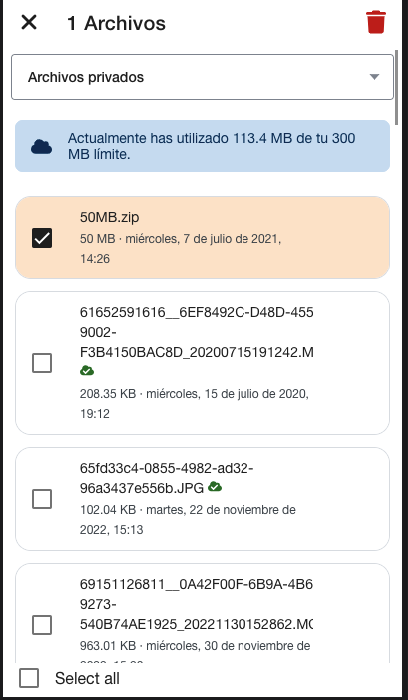Click the 61652591616 file name text

196,332
